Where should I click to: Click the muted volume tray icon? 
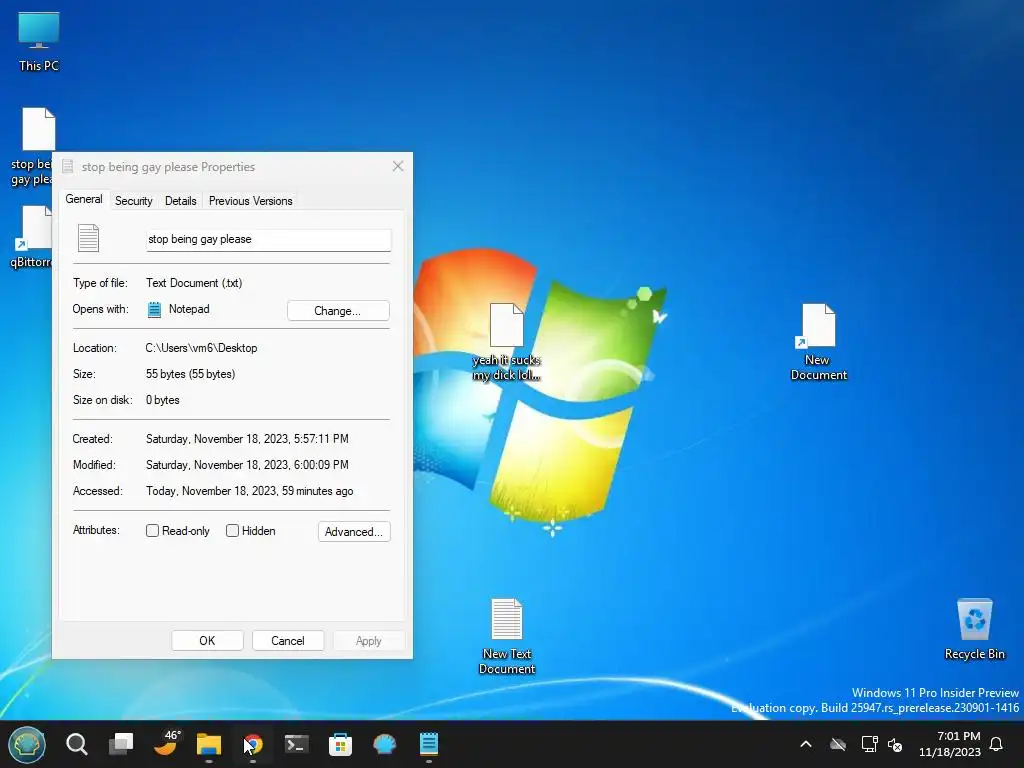coord(895,744)
